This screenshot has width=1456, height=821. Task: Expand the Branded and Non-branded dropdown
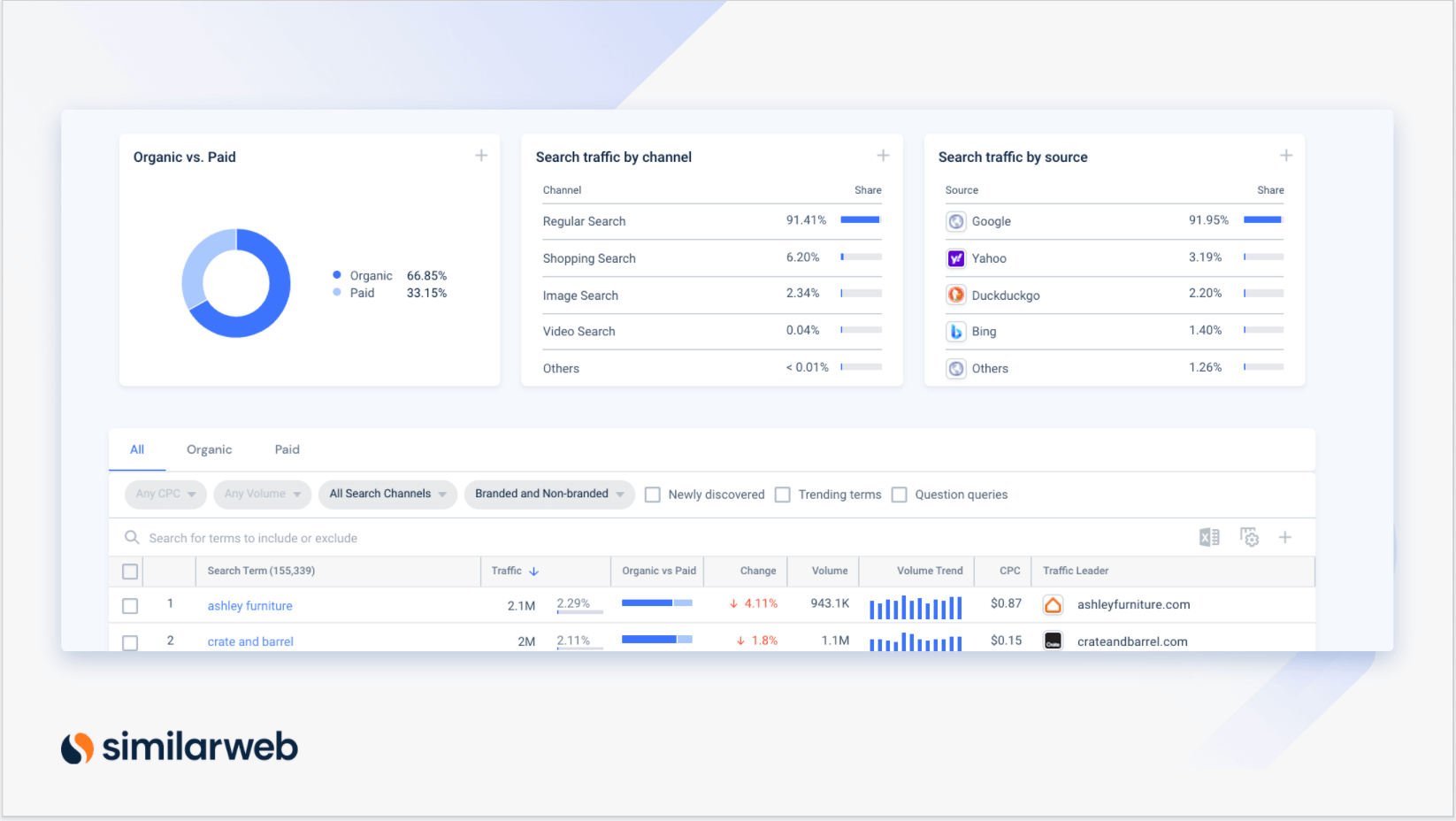549,494
